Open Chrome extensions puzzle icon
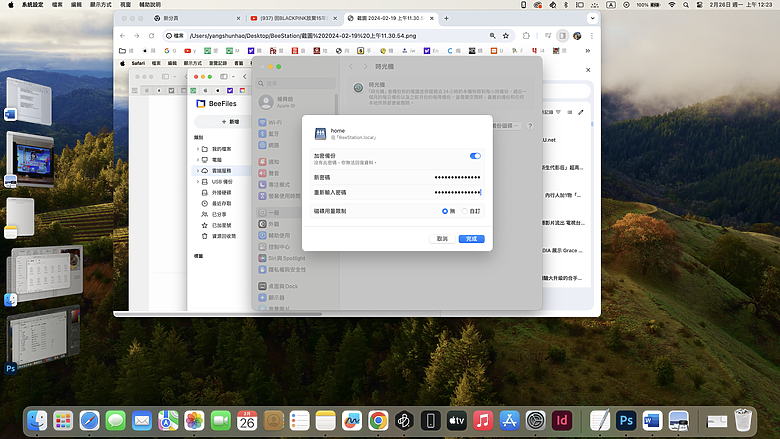This screenshot has width=780, height=439. 526,36
